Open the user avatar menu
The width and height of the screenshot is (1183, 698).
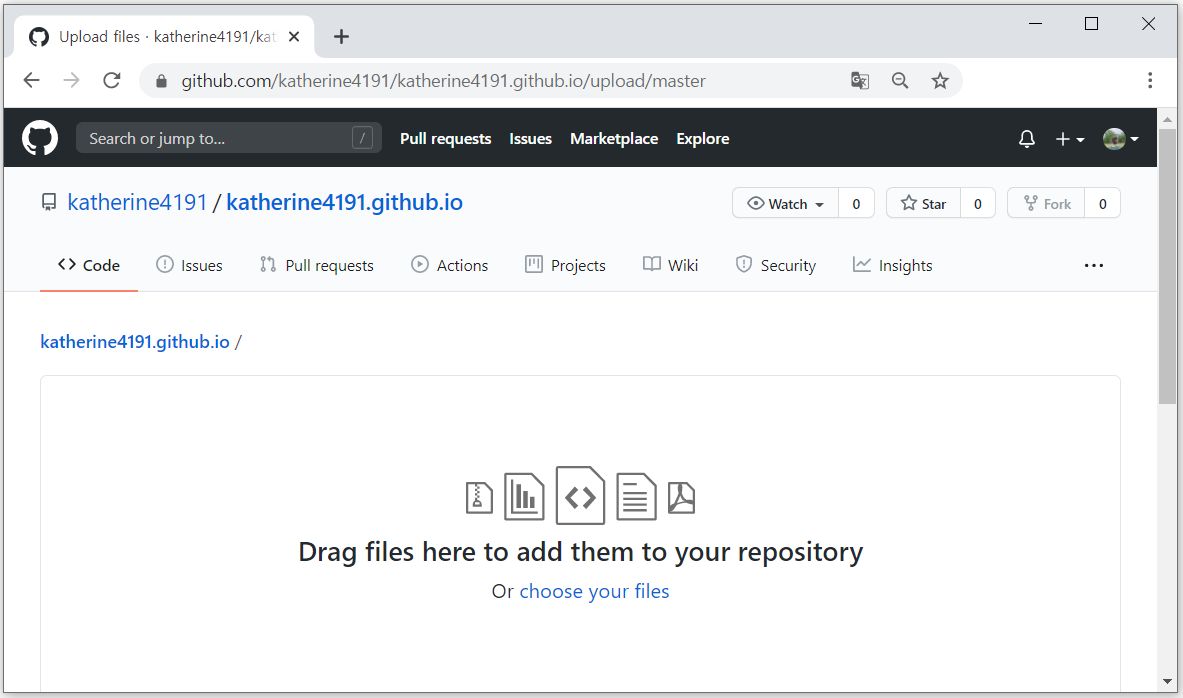(1120, 139)
